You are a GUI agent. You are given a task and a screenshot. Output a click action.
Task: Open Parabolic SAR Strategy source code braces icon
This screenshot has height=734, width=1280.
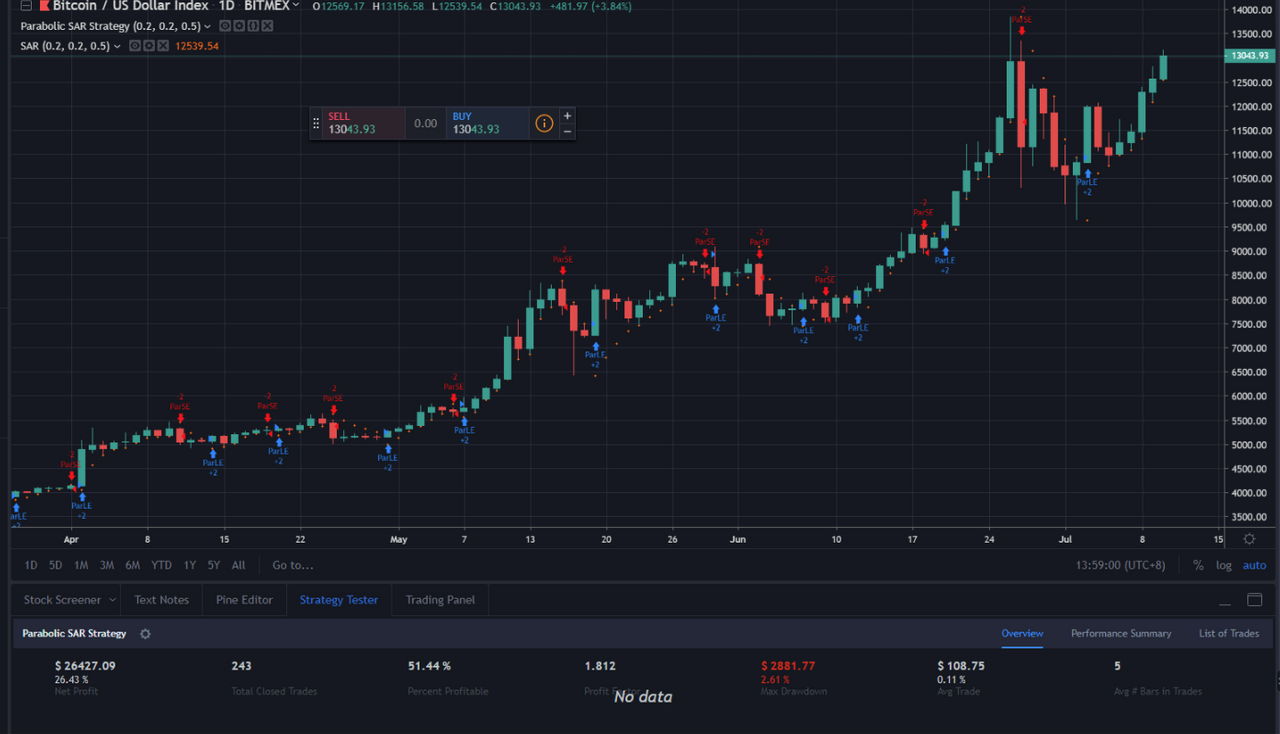coord(253,26)
